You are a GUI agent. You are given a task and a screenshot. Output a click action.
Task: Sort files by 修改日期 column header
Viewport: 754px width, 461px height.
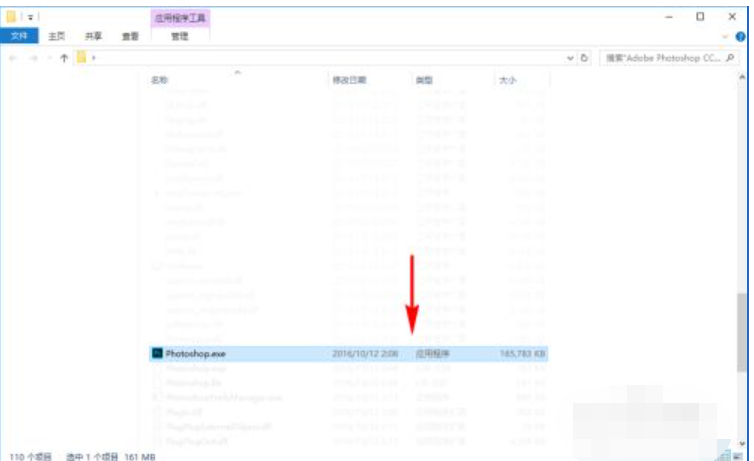[x=349, y=79]
